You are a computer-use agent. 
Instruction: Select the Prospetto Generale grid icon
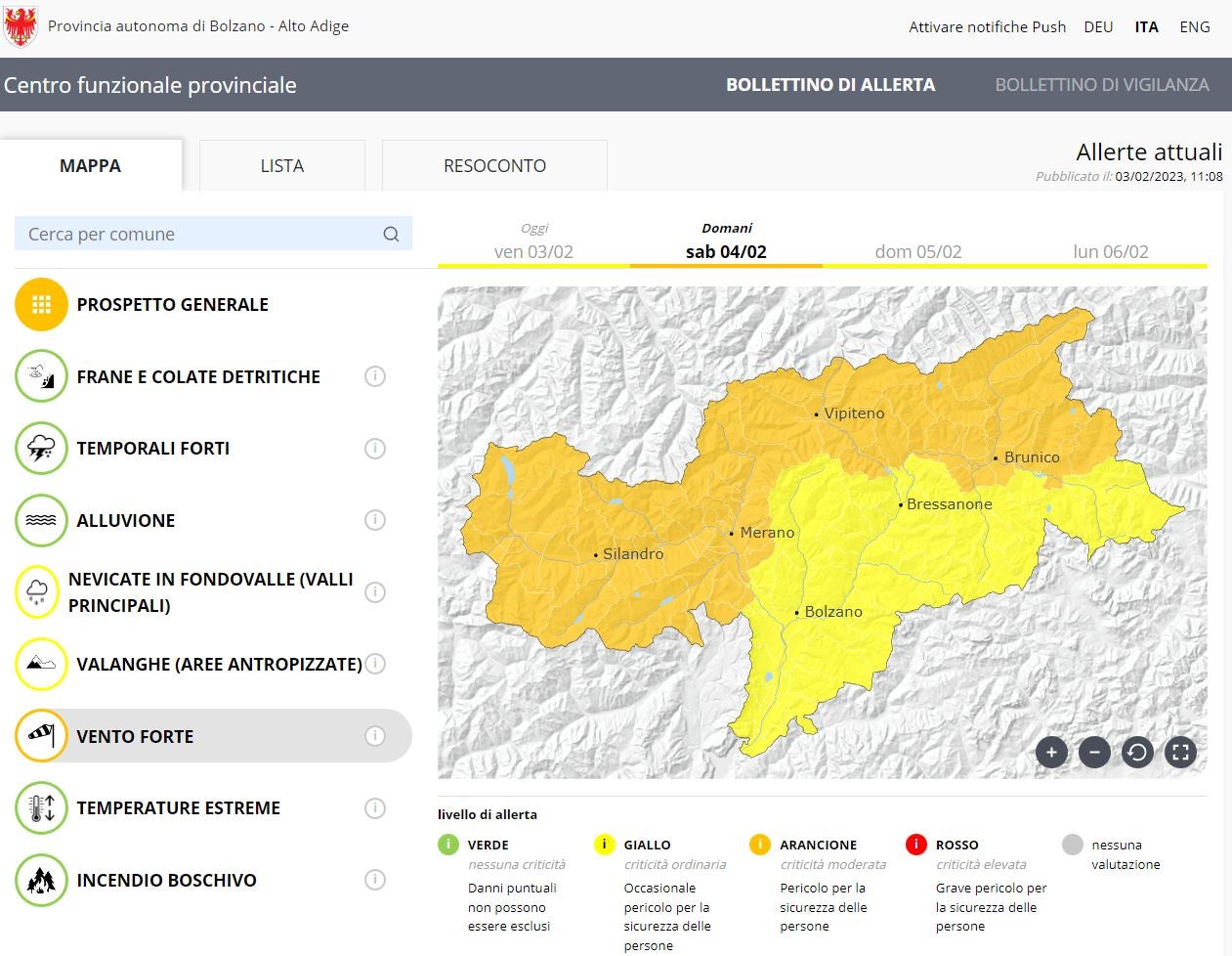(x=41, y=305)
